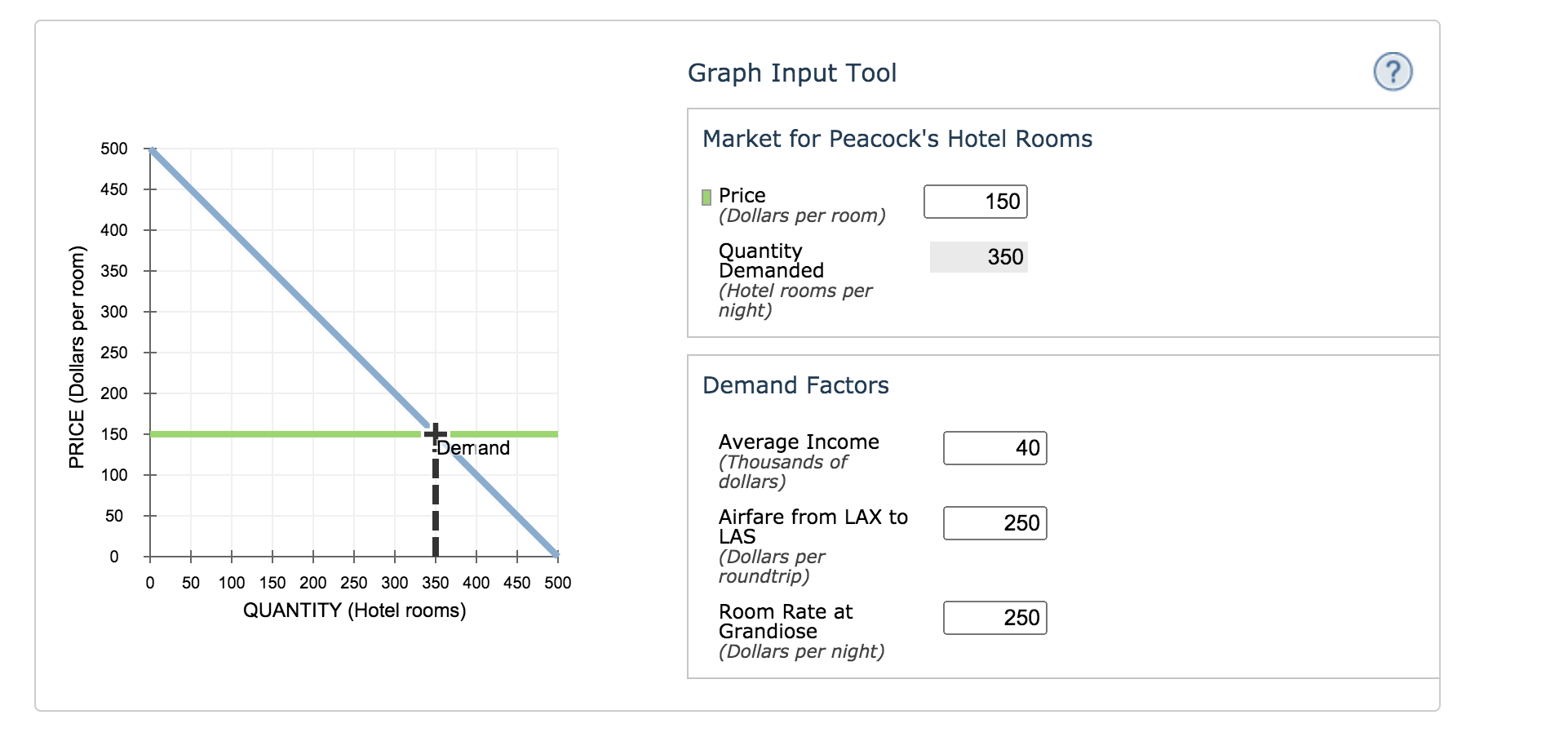Viewport: 1568px width, 746px height.
Task: Click the Demand label on the graph
Action: click(473, 448)
